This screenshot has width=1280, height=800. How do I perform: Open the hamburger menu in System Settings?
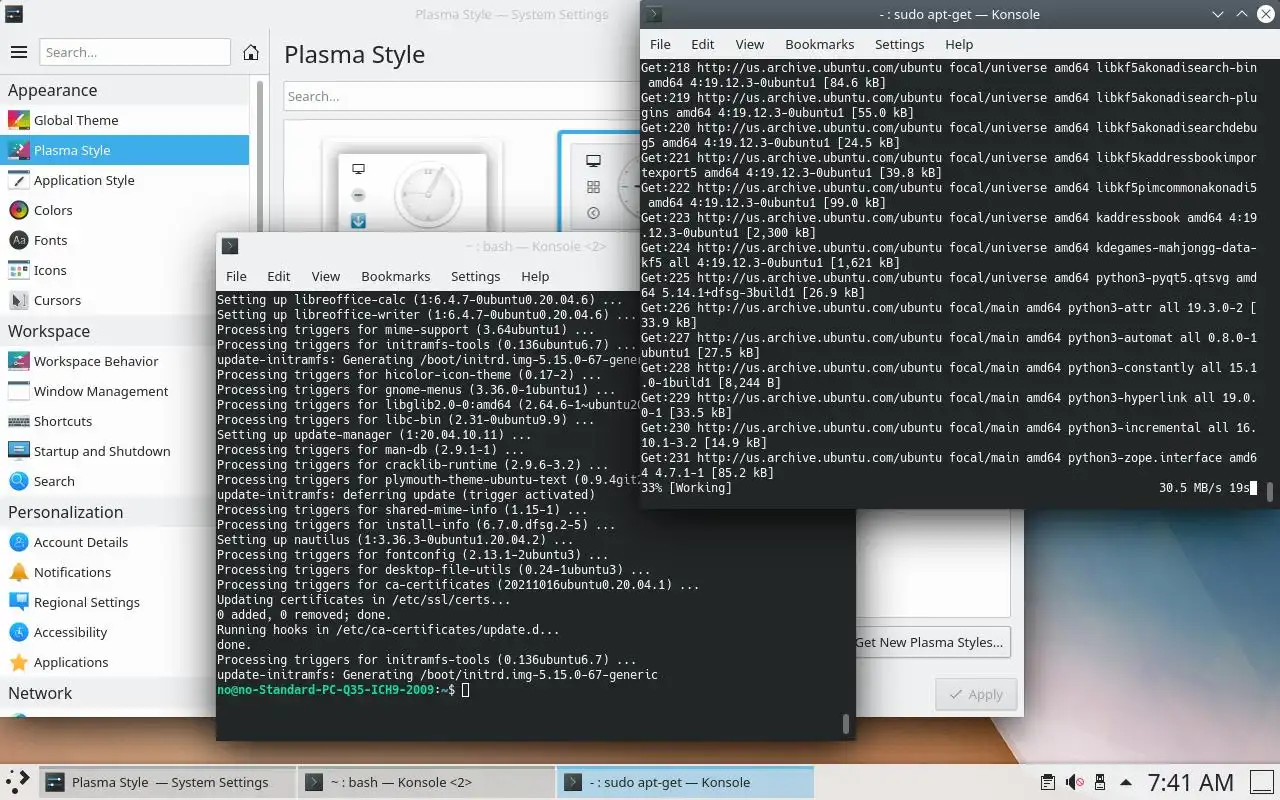(x=18, y=52)
